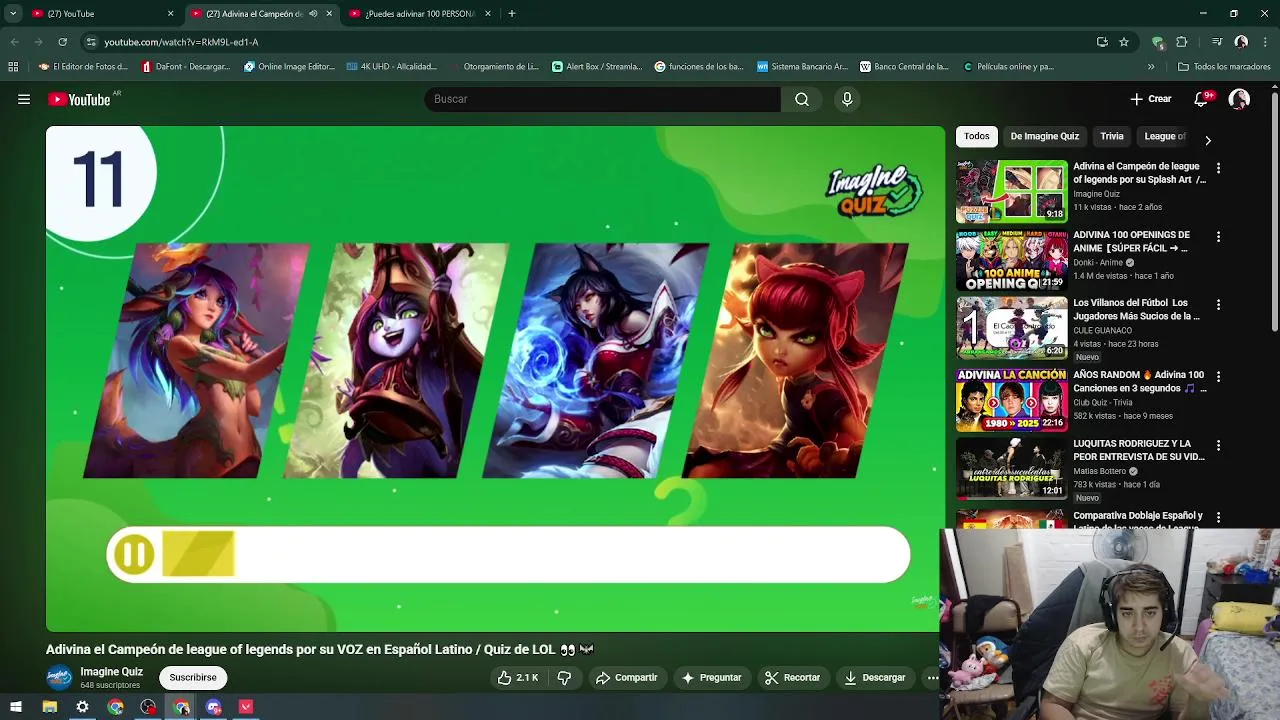Start voice search with the microphone
This screenshot has height=720, width=1280.
pos(847,99)
